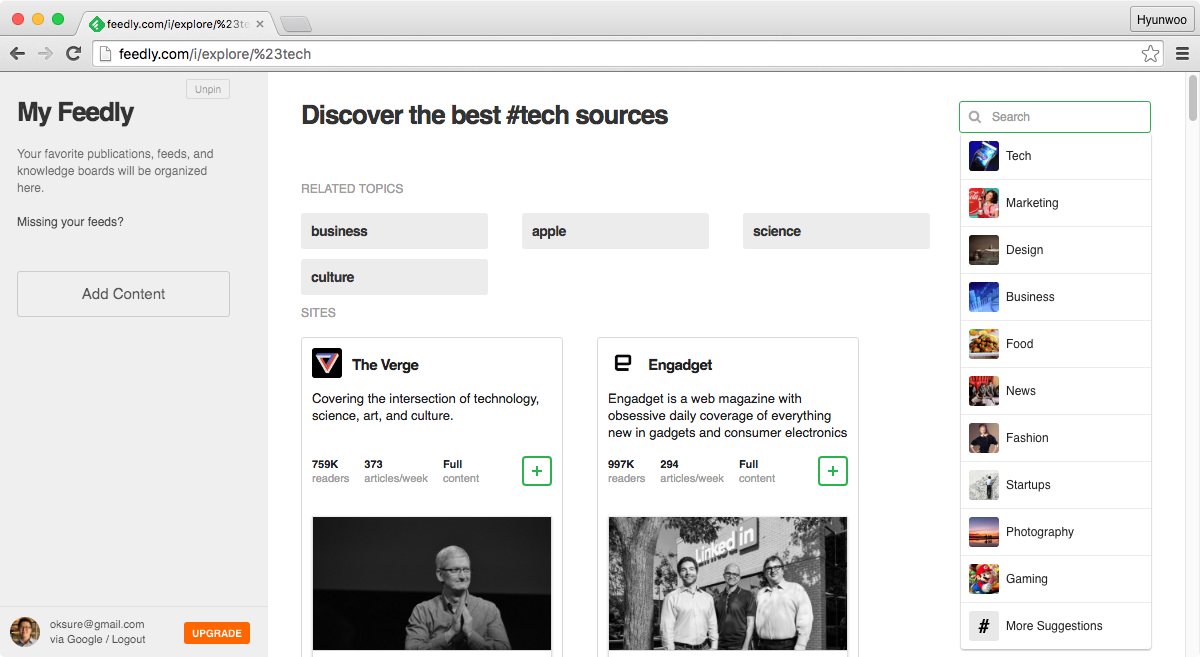Reload the page with the refresh icon
1200x657 pixels.
point(73,54)
